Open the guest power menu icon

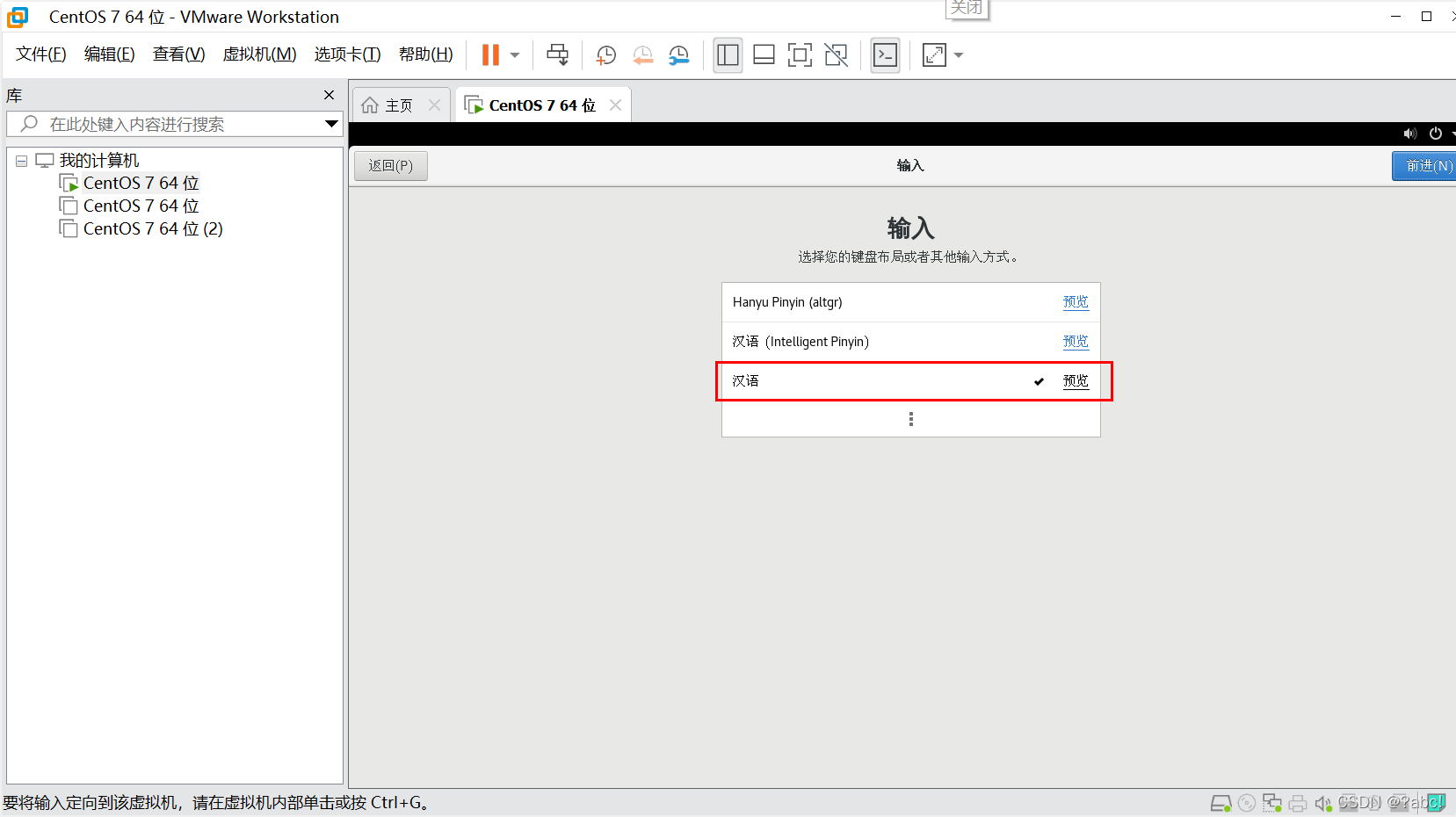click(1436, 134)
